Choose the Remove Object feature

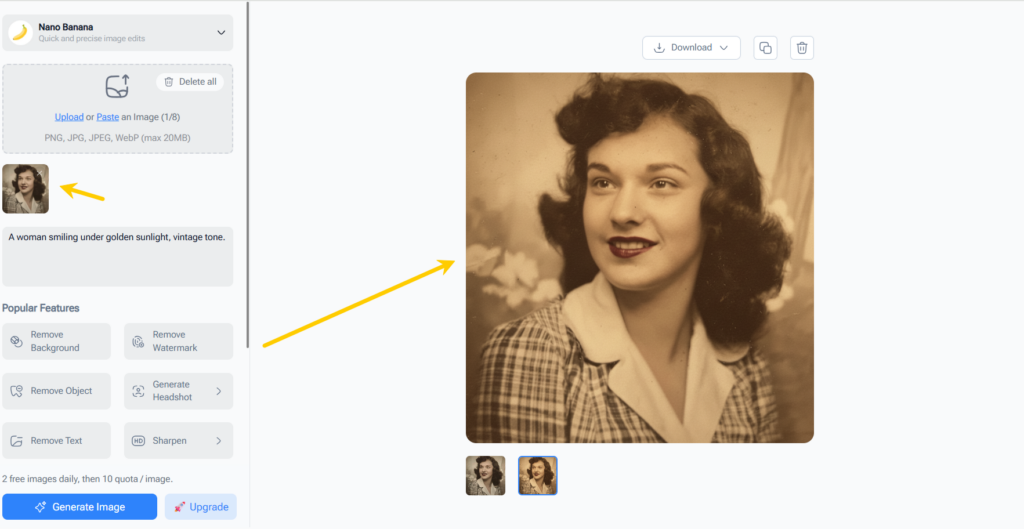[56, 391]
